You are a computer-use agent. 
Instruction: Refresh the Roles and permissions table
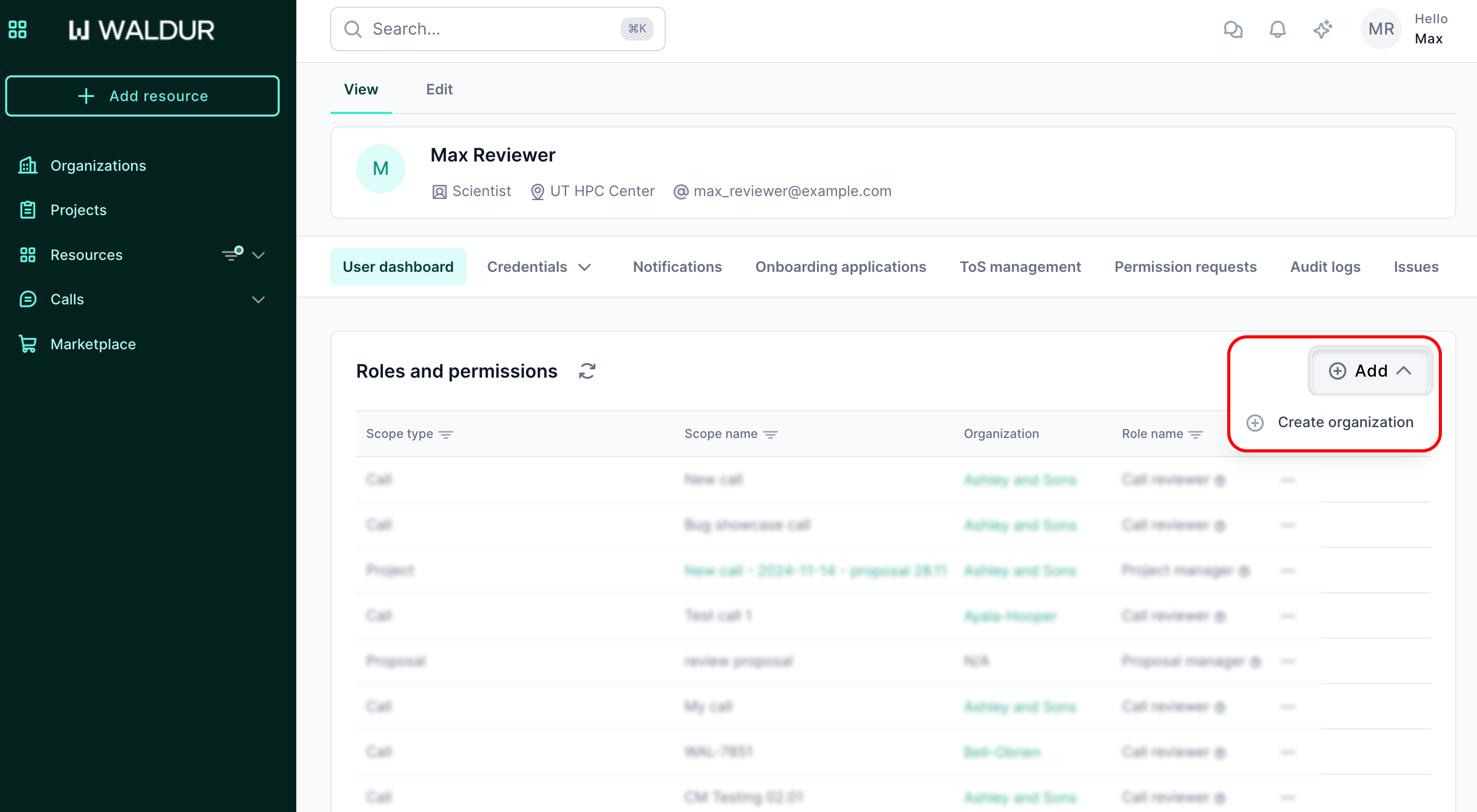pos(587,371)
